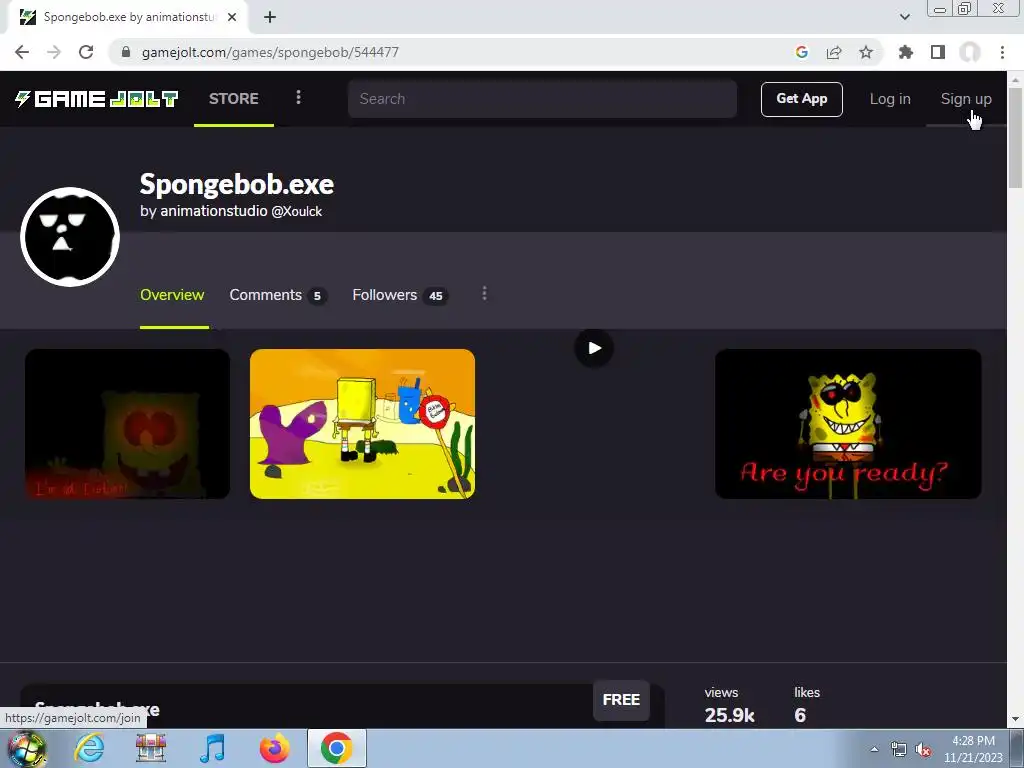Click the Get App button
The height and width of the screenshot is (768, 1024).
pyautogui.click(x=801, y=99)
